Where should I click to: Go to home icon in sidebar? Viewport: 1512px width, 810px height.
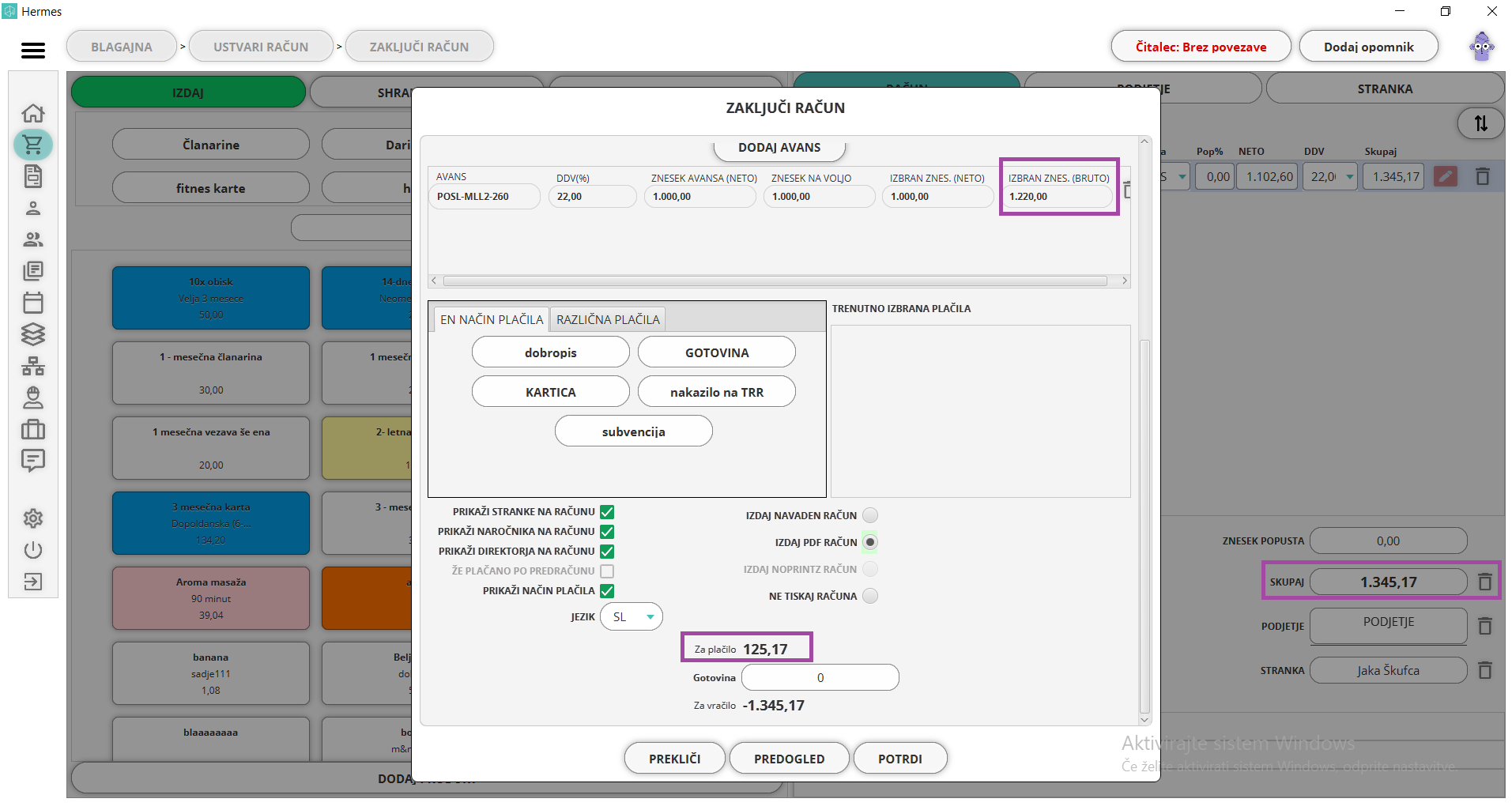click(32, 113)
